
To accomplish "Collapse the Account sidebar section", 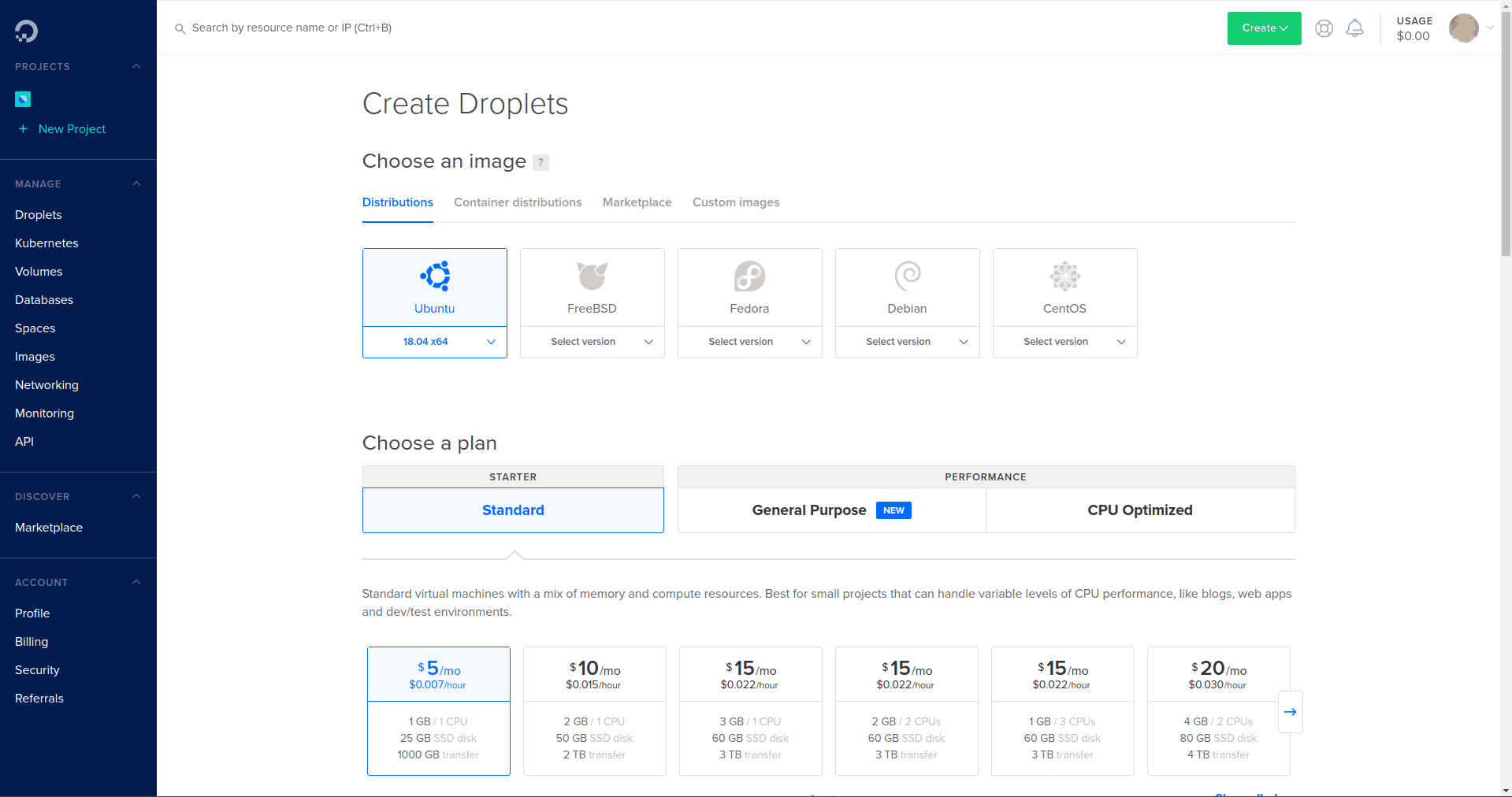I will (136, 582).
